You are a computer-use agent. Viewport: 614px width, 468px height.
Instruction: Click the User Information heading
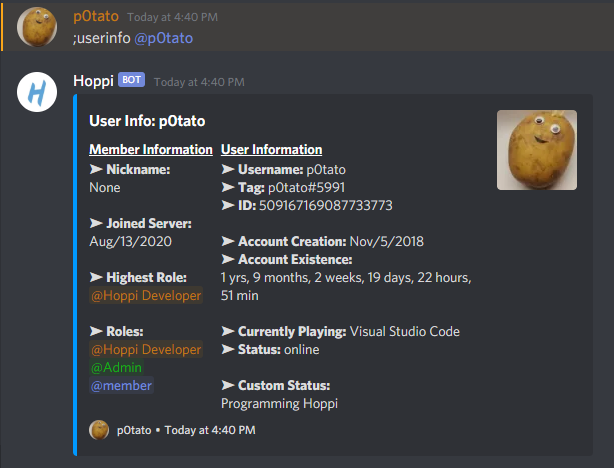(x=271, y=149)
